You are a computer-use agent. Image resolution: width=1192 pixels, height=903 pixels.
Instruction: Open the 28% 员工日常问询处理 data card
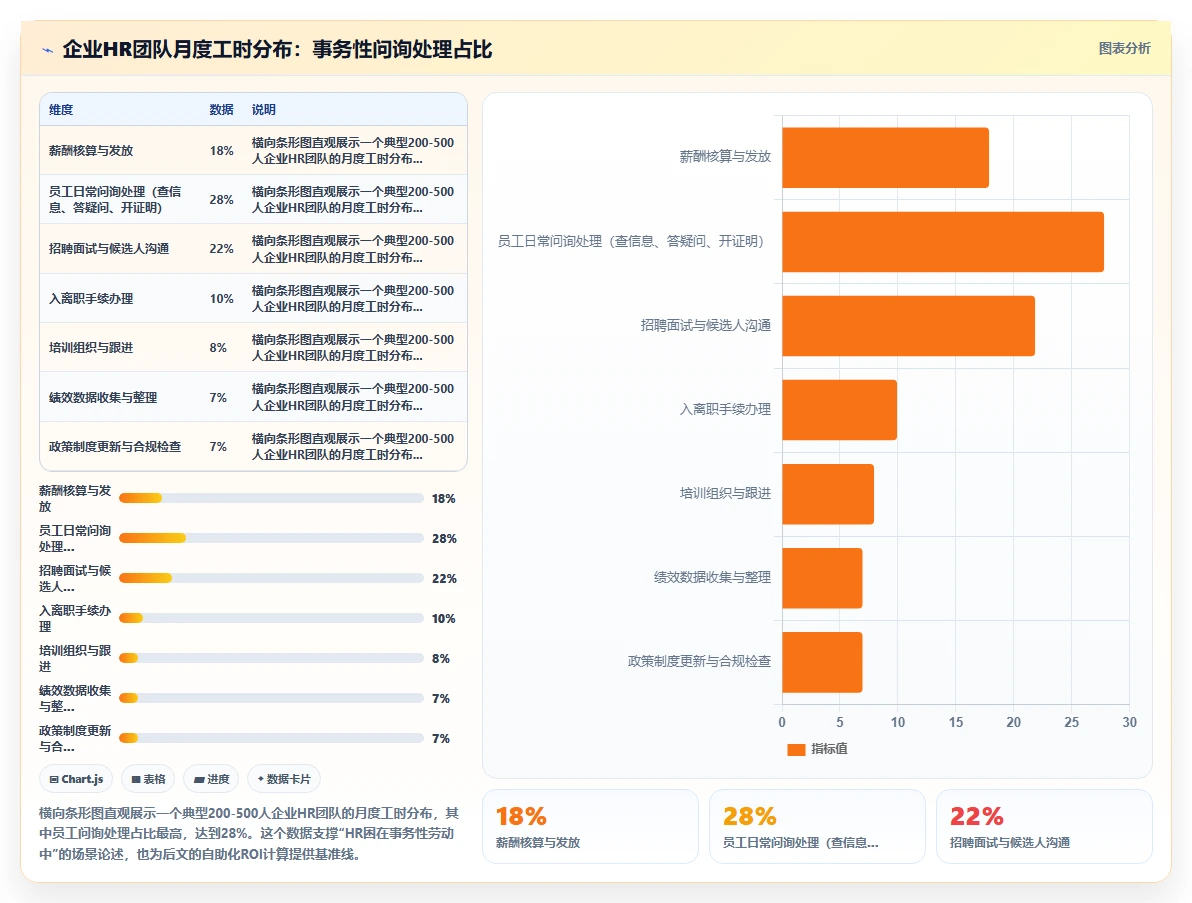pos(817,826)
